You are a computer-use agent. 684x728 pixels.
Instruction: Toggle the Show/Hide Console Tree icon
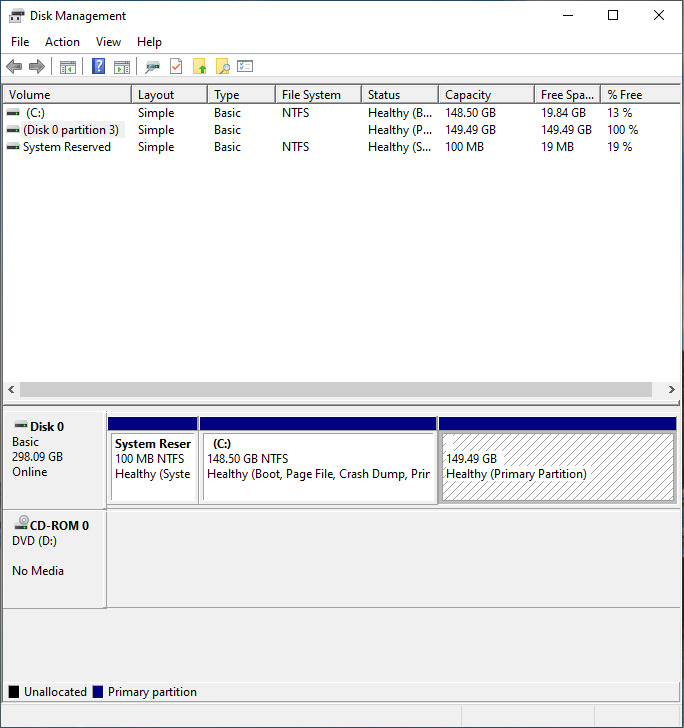pyautogui.click(x=68, y=67)
